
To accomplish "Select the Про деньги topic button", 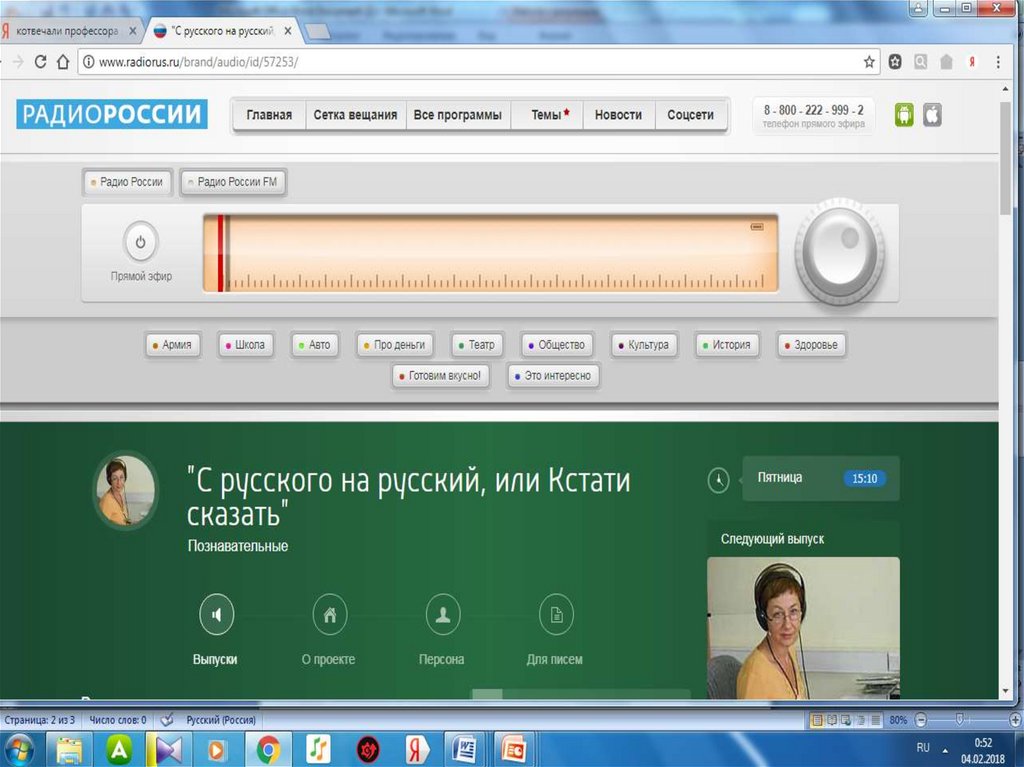I will click(x=394, y=345).
